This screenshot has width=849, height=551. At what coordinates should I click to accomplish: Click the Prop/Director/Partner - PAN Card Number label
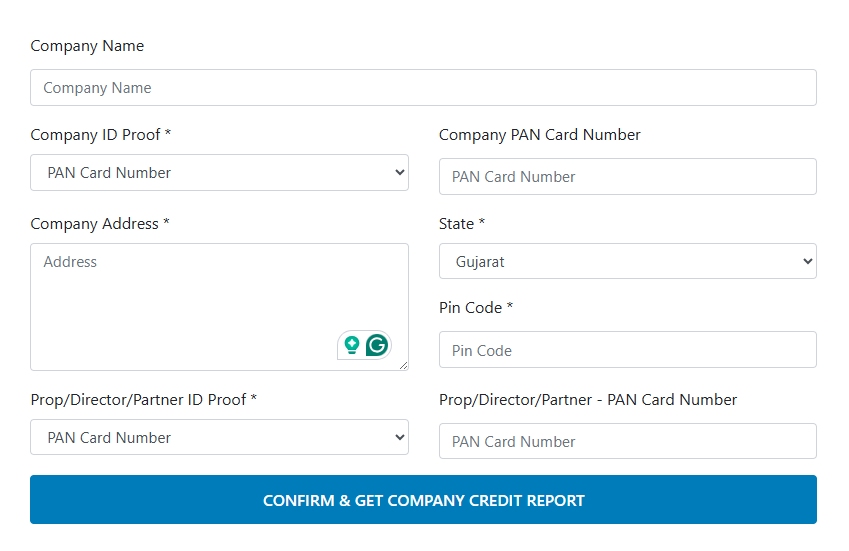587,400
